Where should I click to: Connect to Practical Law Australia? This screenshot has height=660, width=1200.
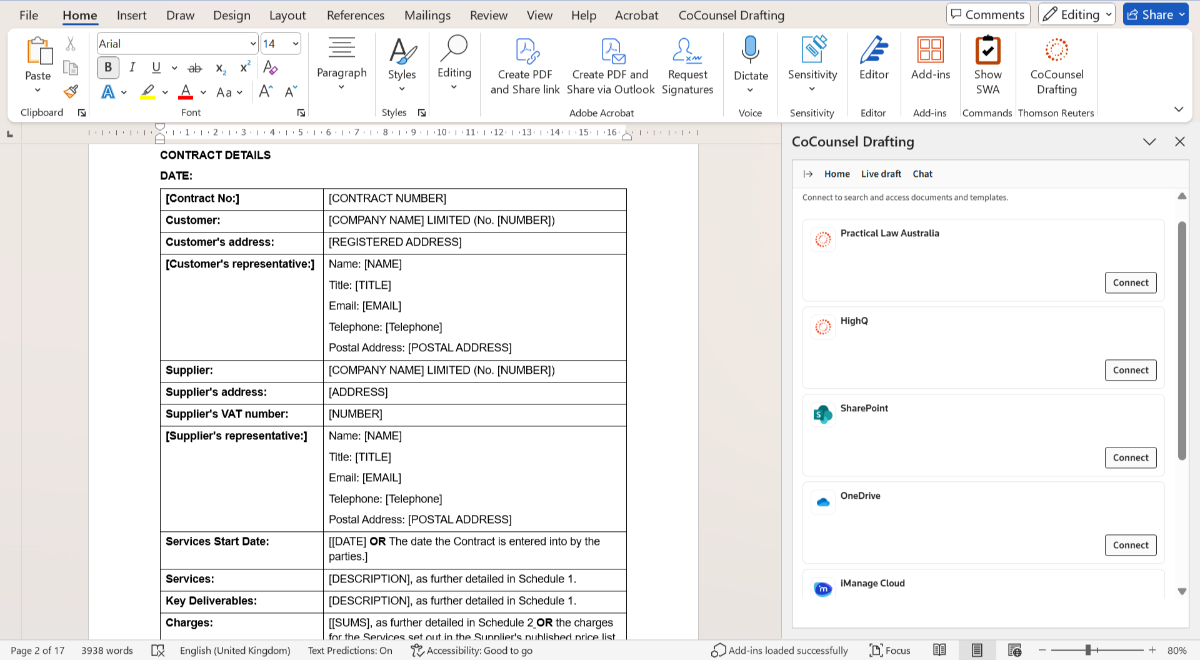tap(1130, 283)
